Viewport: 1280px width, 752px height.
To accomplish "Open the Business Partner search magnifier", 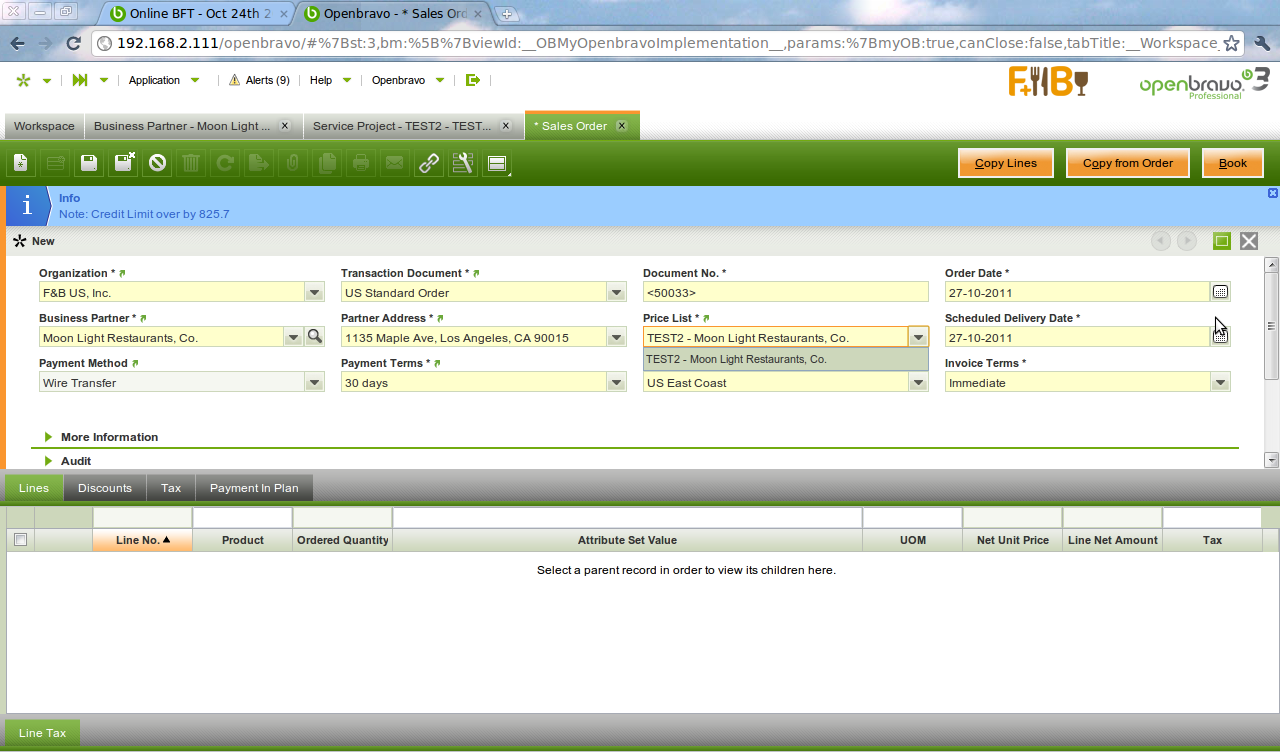I will [x=314, y=337].
